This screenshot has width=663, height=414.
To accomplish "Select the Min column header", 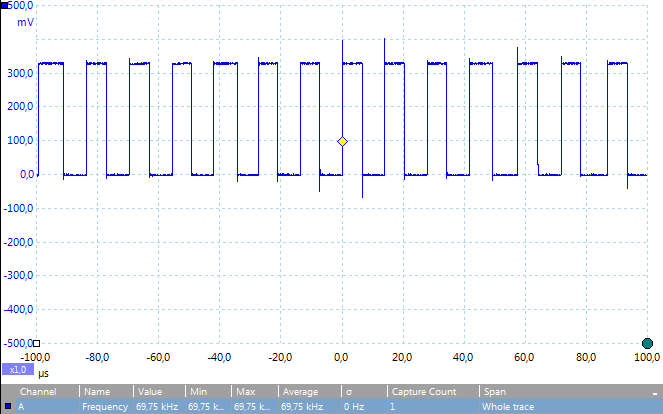I will pos(198,392).
